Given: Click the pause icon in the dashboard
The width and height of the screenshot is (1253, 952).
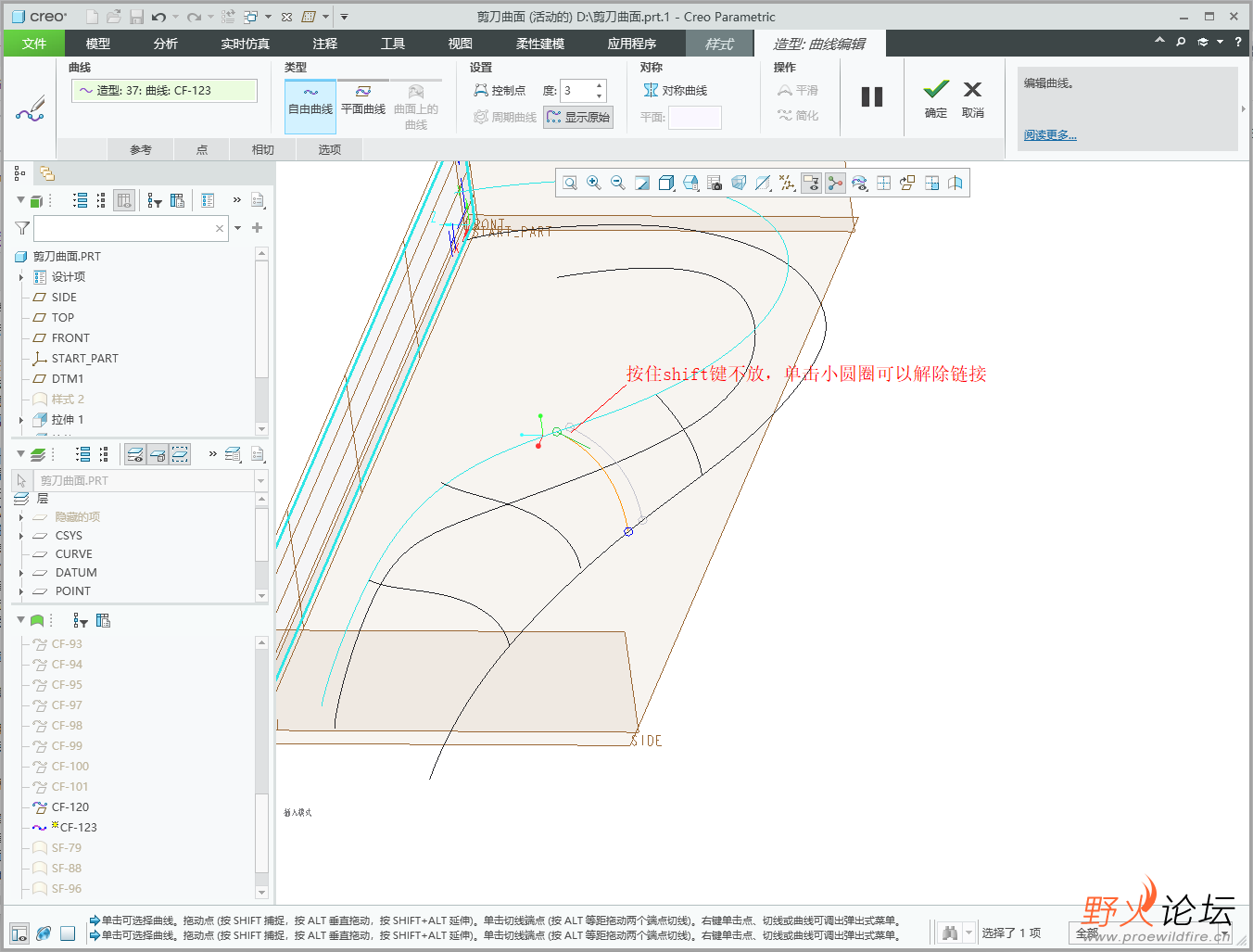Looking at the screenshot, I should (x=872, y=96).
